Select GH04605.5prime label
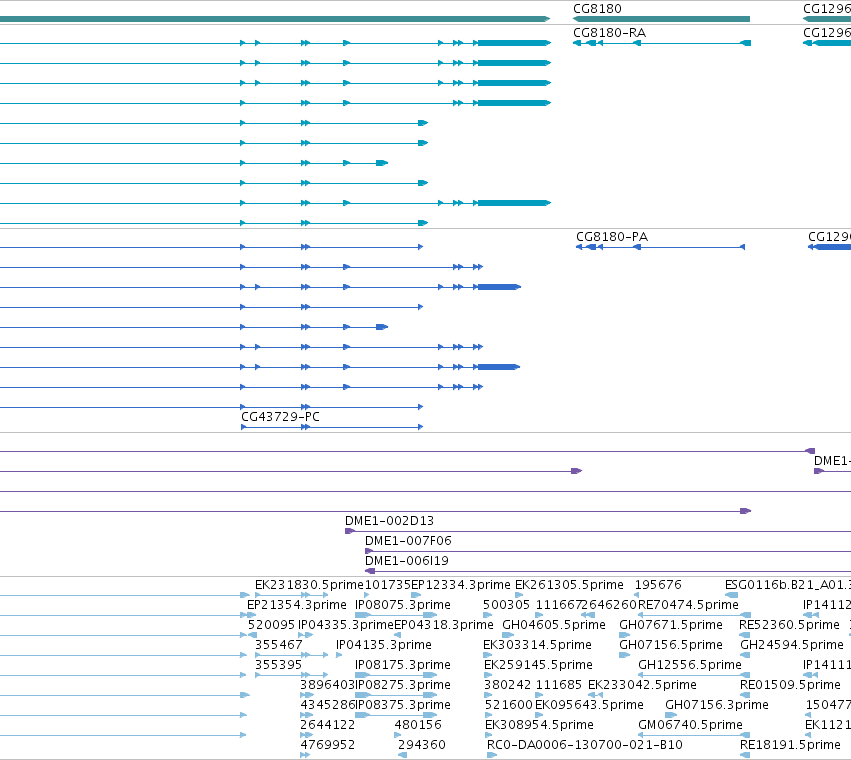The width and height of the screenshot is (851, 760). (x=554, y=625)
